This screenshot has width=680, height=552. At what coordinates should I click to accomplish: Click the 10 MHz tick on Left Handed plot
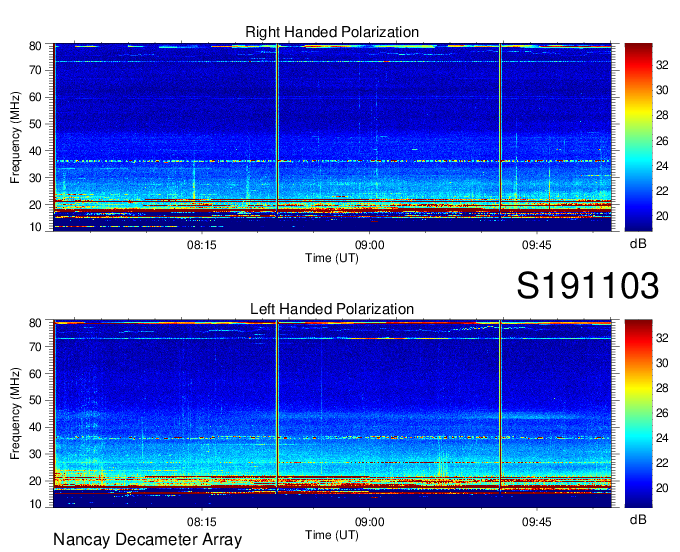point(35,504)
